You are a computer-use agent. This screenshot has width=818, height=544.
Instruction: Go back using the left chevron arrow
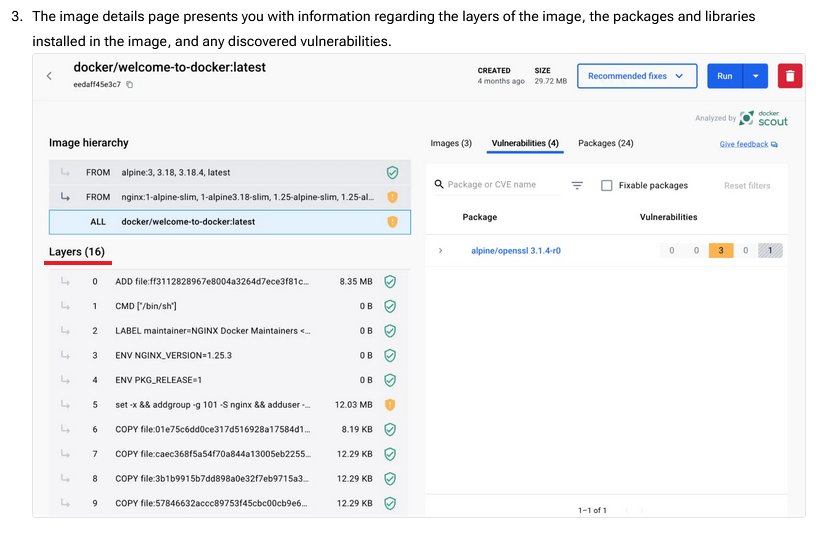(x=49, y=76)
